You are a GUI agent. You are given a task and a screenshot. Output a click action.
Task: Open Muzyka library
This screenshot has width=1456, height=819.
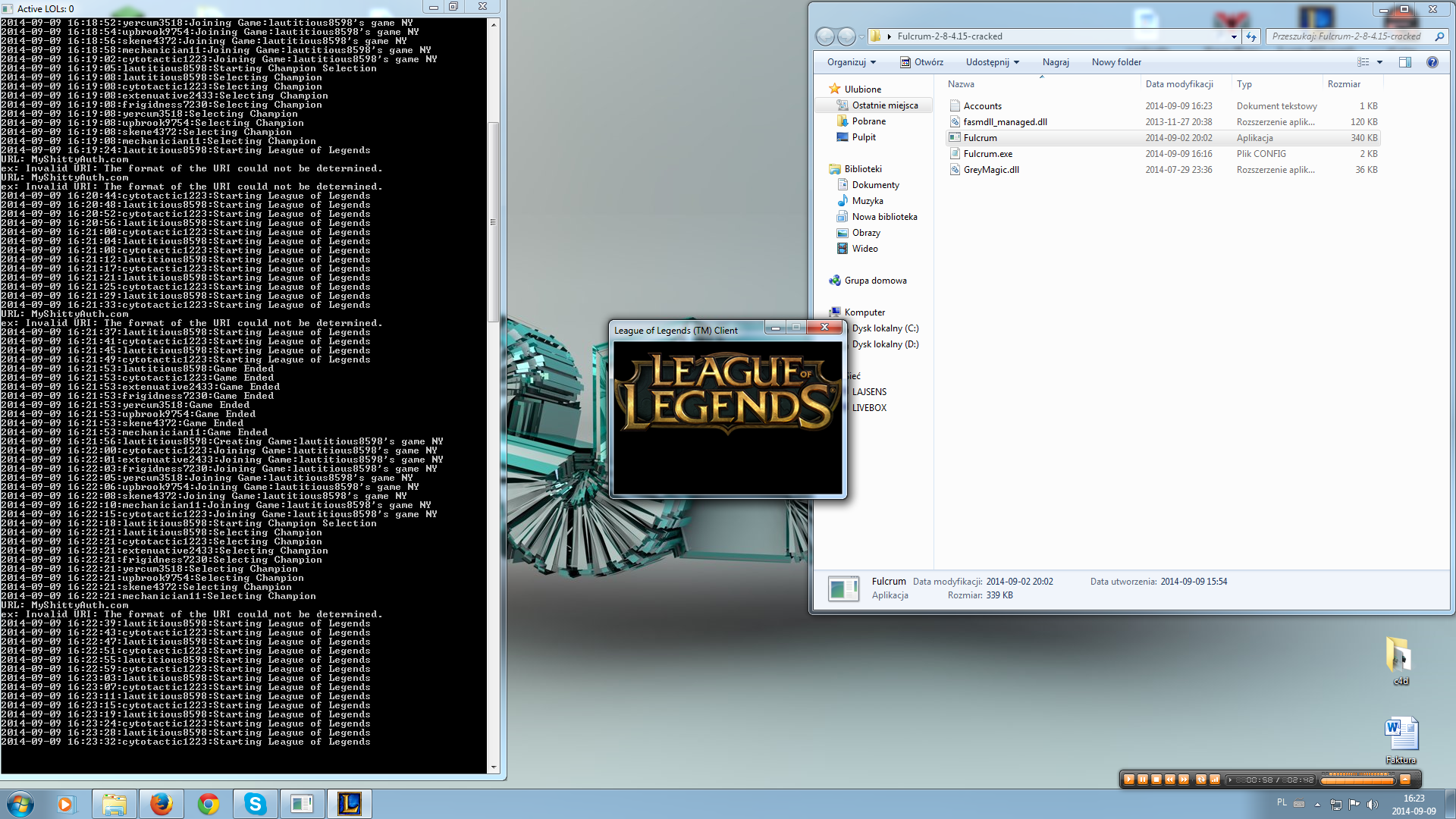pyautogui.click(x=860, y=201)
